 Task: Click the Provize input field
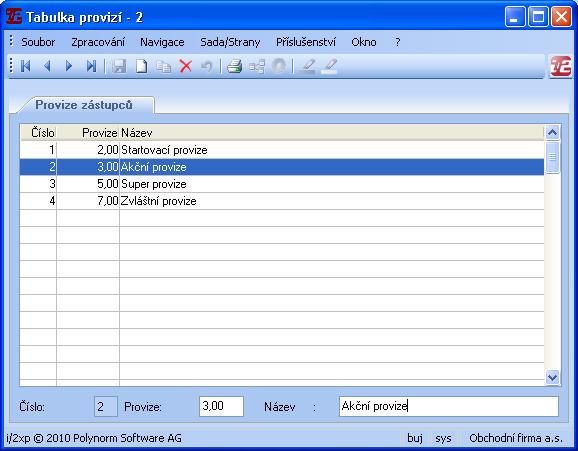coord(221,406)
